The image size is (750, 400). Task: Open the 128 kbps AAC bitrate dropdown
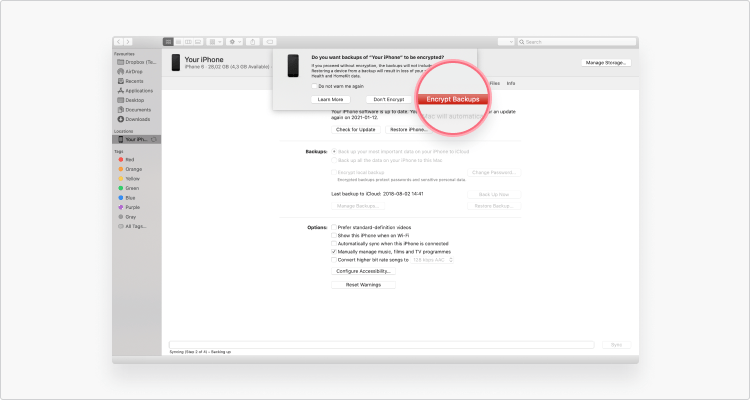(x=432, y=260)
